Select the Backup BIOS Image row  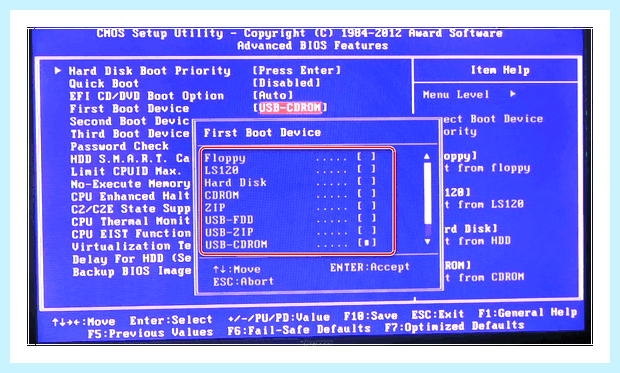[132, 272]
